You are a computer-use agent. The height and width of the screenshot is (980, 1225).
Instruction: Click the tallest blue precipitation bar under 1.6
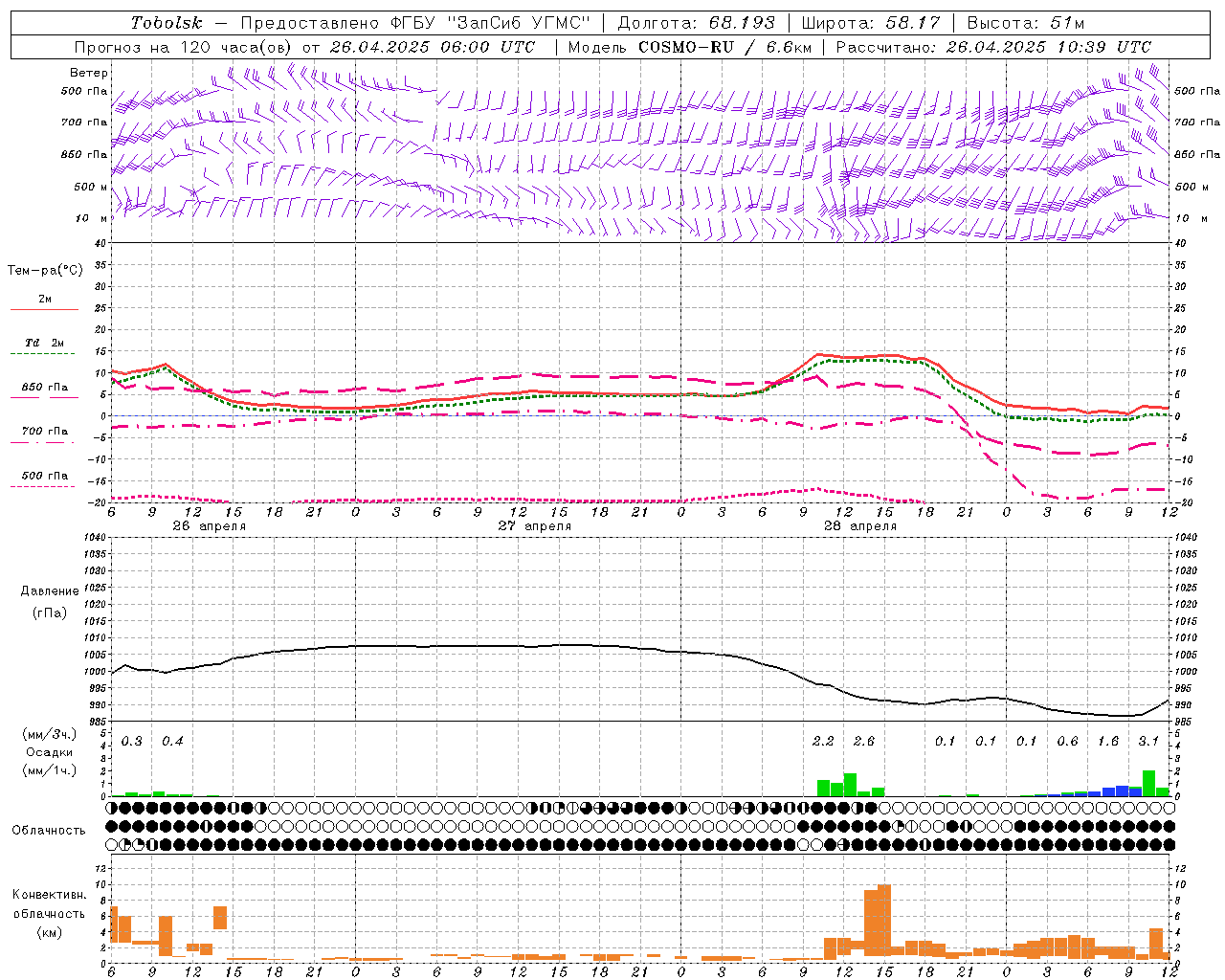coord(1122,791)
